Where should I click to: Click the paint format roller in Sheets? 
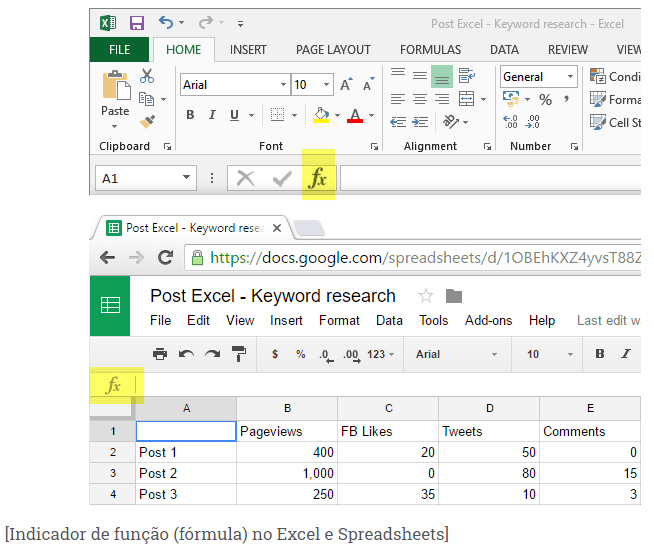(x=238, y=354)
